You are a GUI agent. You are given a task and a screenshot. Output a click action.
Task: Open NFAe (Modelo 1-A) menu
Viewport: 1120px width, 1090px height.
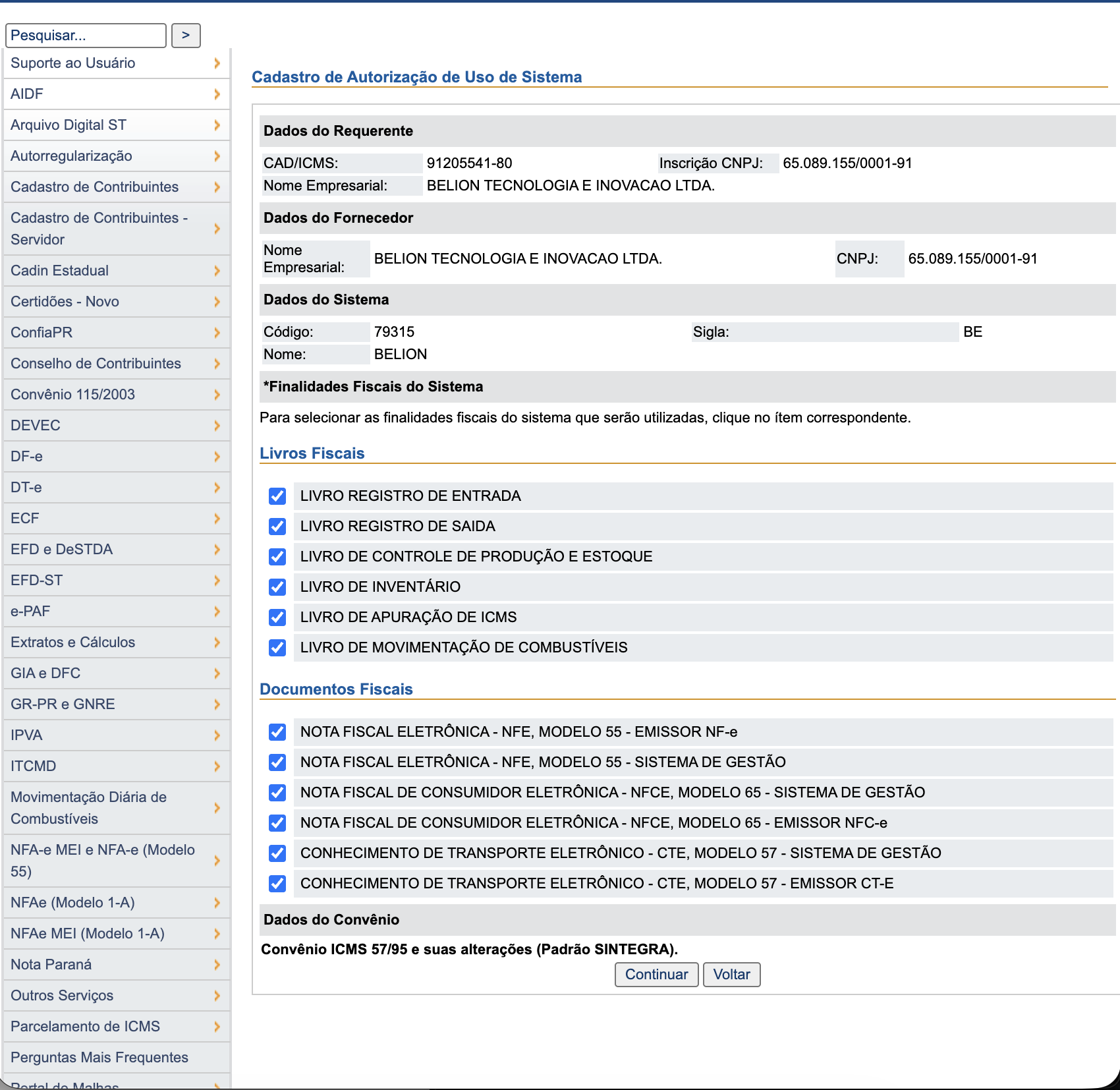[x=117, y=903]
